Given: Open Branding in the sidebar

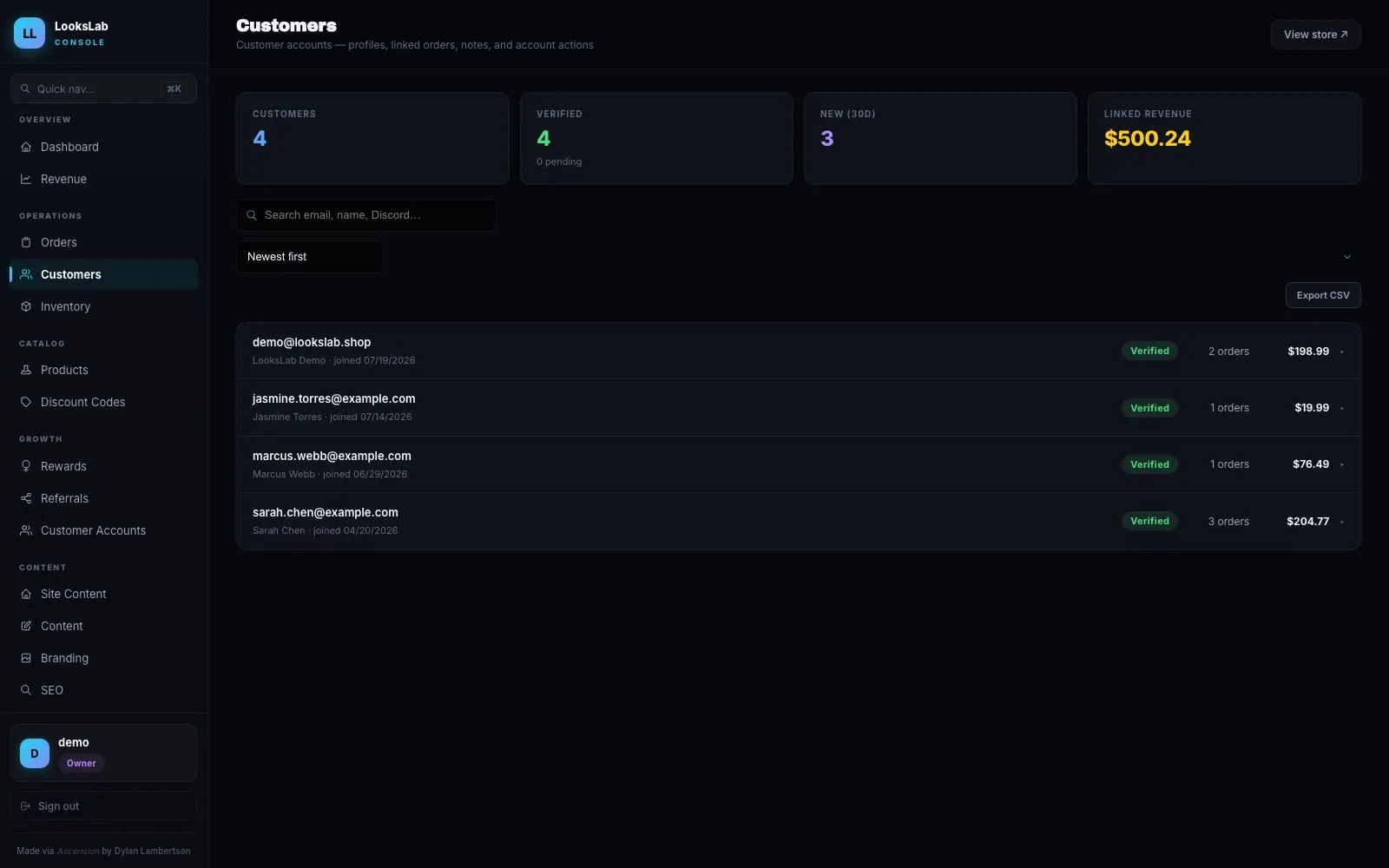Looking at the screenshot, I should point(103,658).
